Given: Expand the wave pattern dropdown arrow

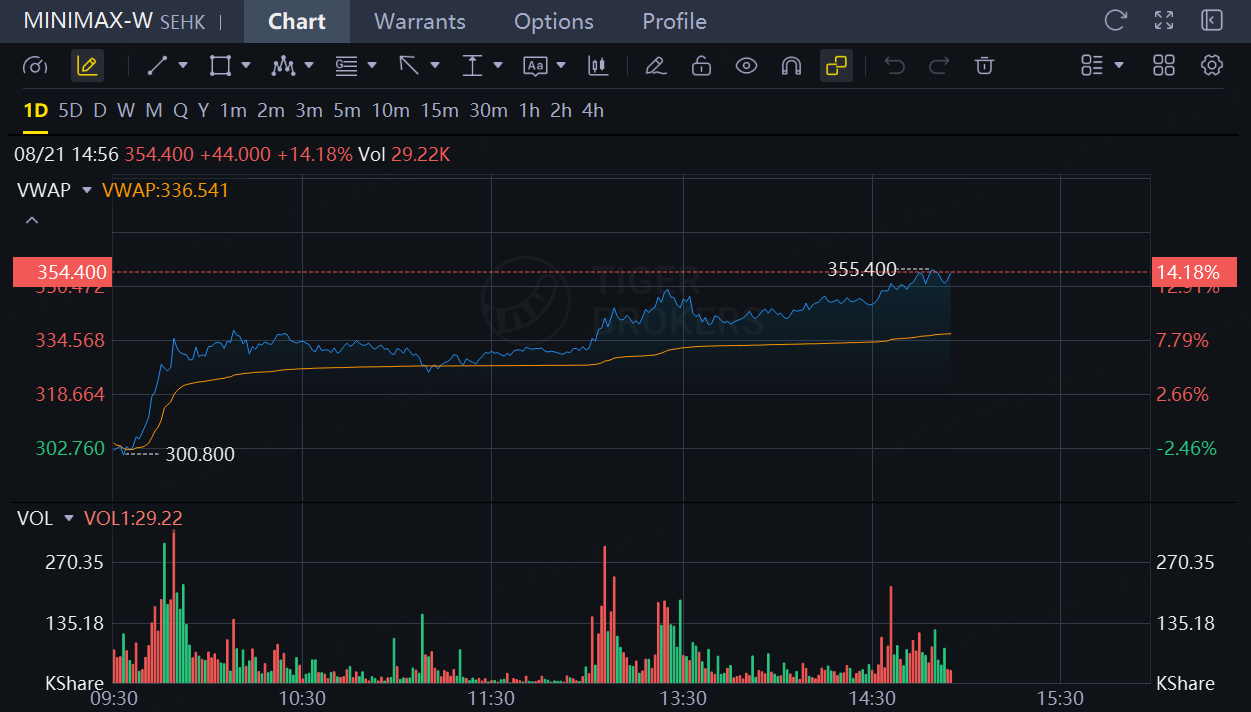Looking at the screenshot, I should click(x=309, y=66).
